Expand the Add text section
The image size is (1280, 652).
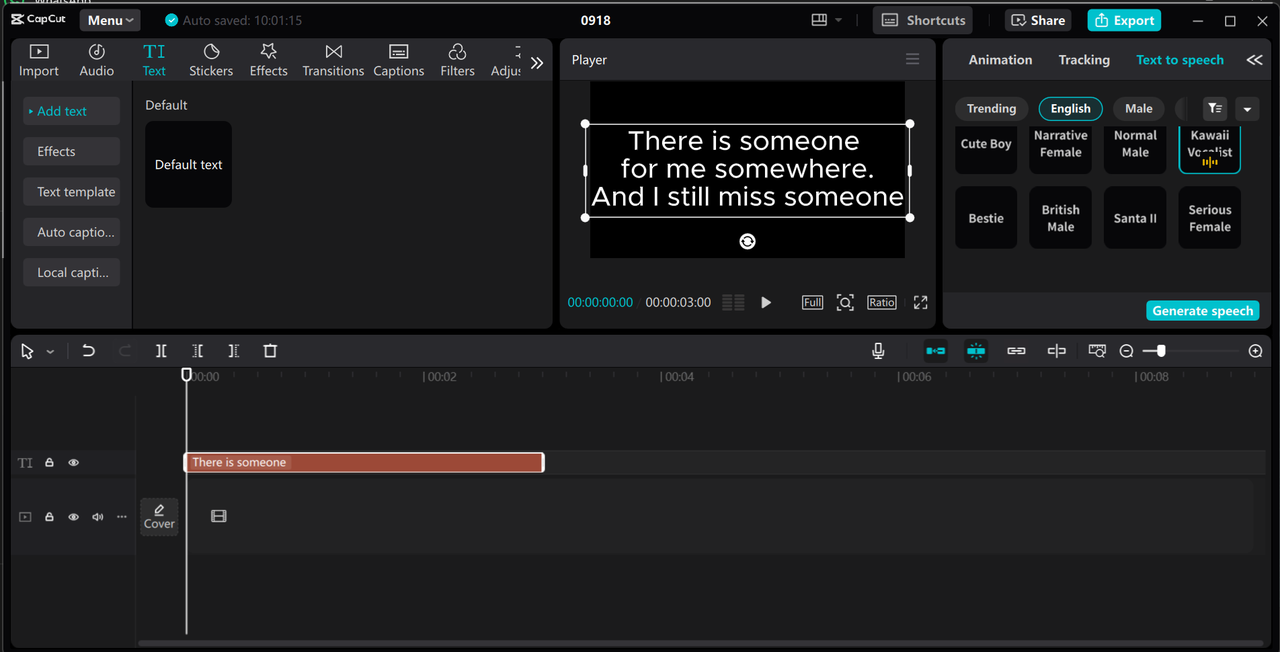(71, 111)
